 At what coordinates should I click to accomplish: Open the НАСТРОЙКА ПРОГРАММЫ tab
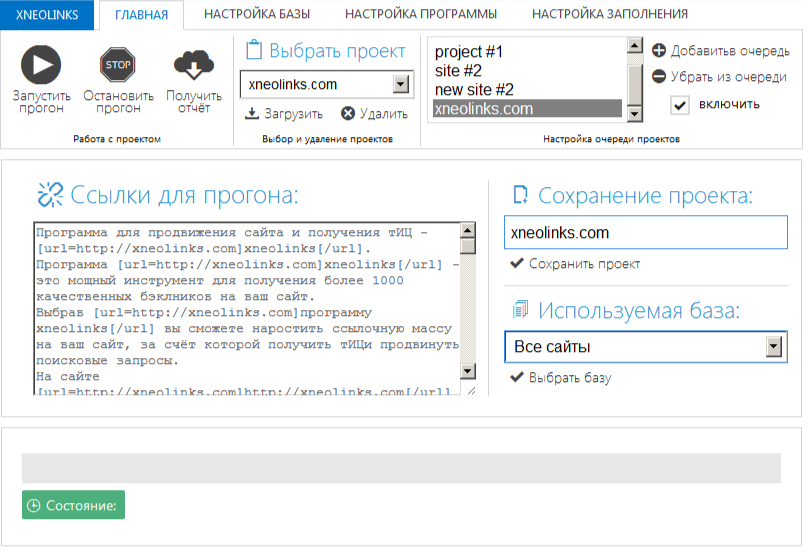[421, 14]
